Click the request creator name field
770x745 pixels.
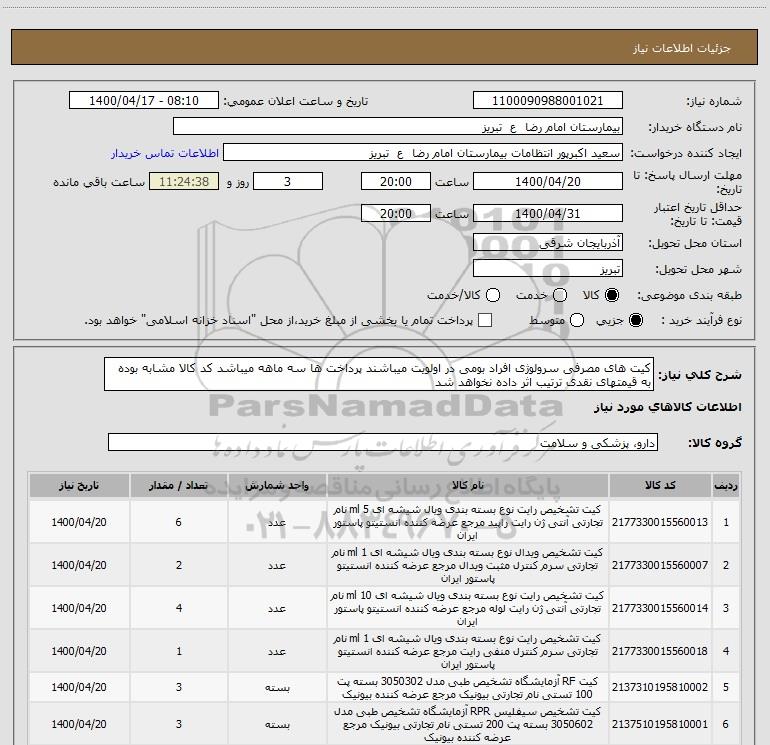click(423, 153)
